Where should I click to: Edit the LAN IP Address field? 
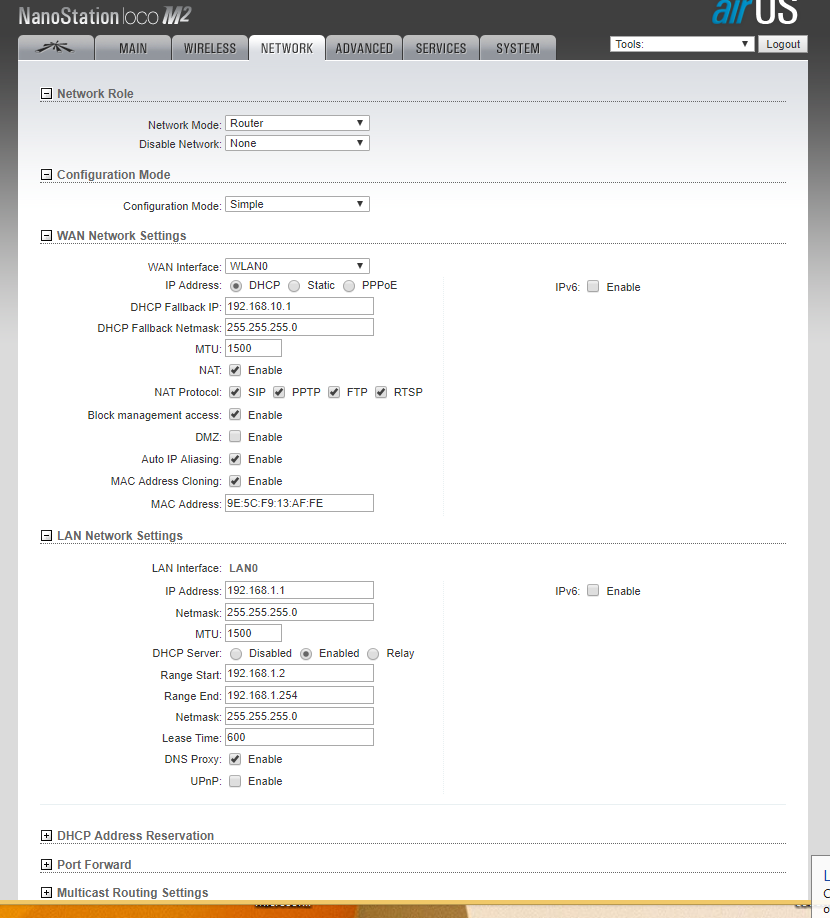tap(299, 590)
